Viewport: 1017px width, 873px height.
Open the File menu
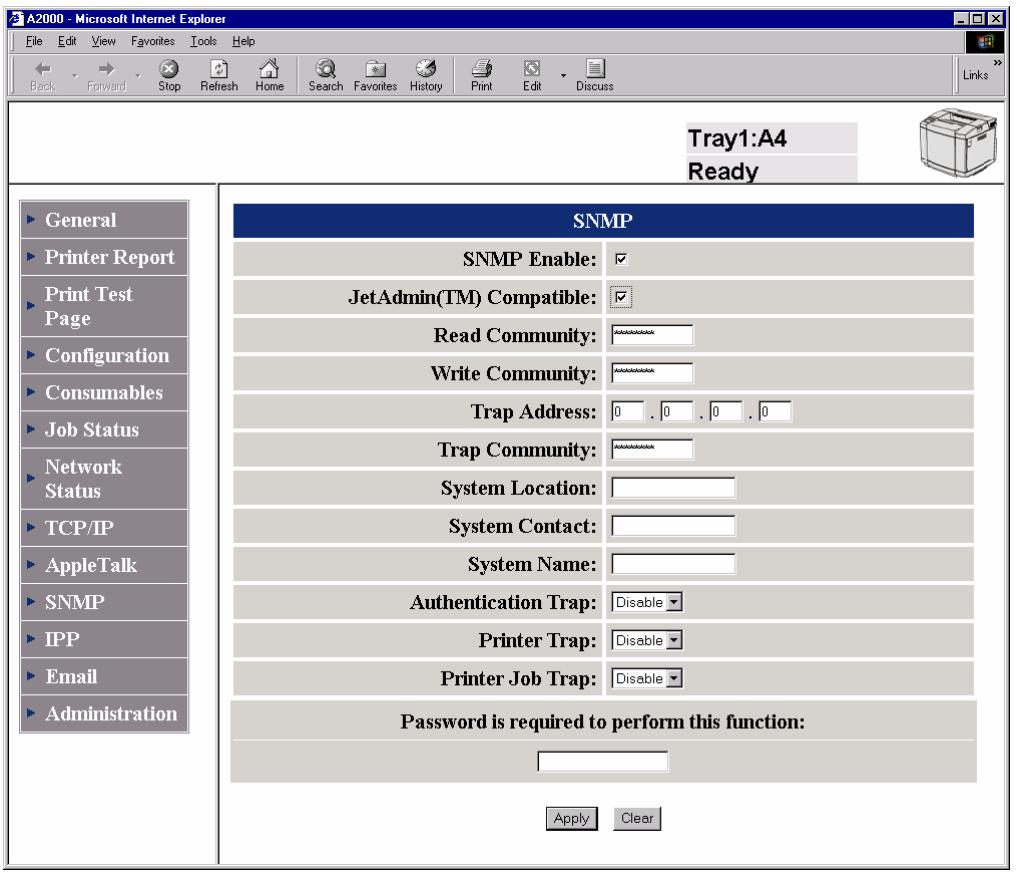pyautogui.click(x=34, y=41)
